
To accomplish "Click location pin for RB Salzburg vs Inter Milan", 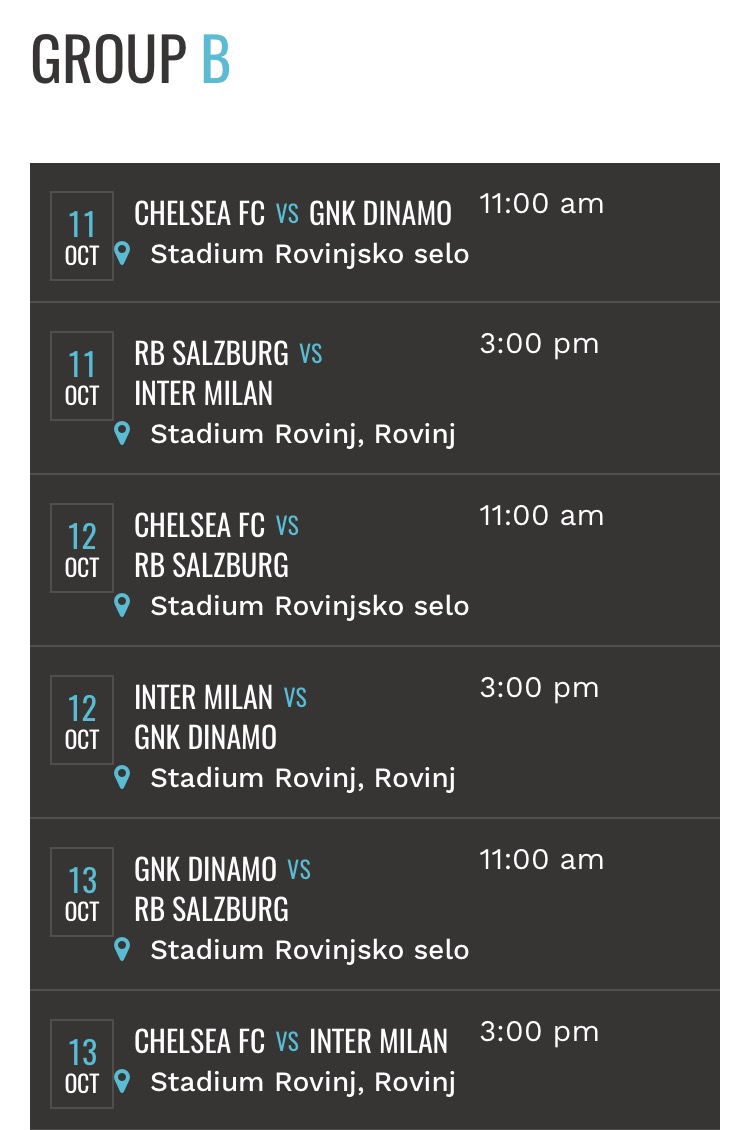I will pyautogui.click(x=122, y=434).
